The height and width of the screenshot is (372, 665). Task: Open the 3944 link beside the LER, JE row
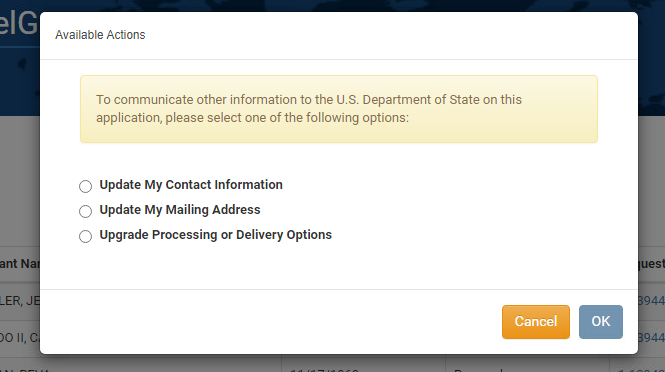click(x=651, y=301)
